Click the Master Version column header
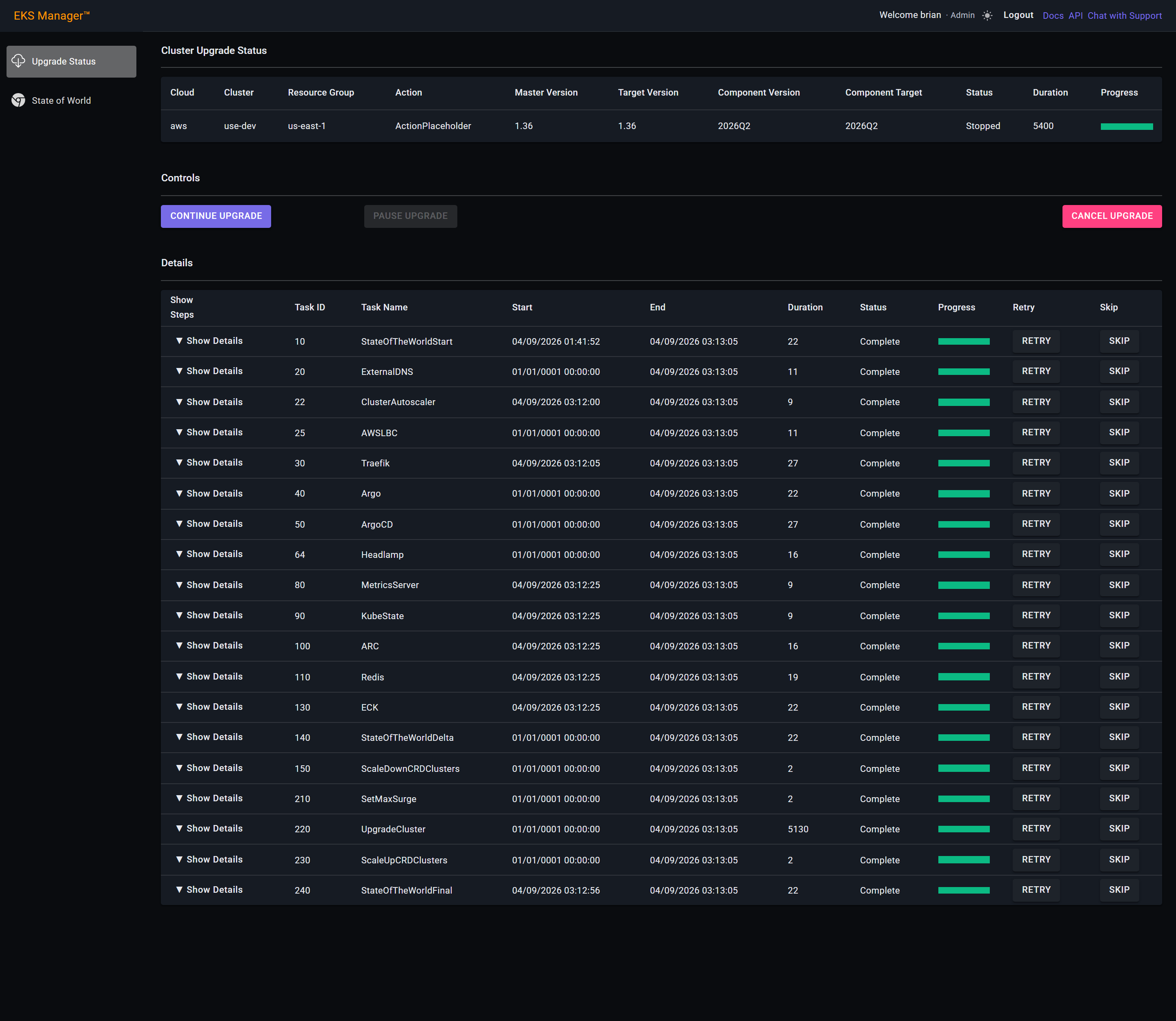The width and height of the screenshot is (1176, 1021). [x=546, y=92]
